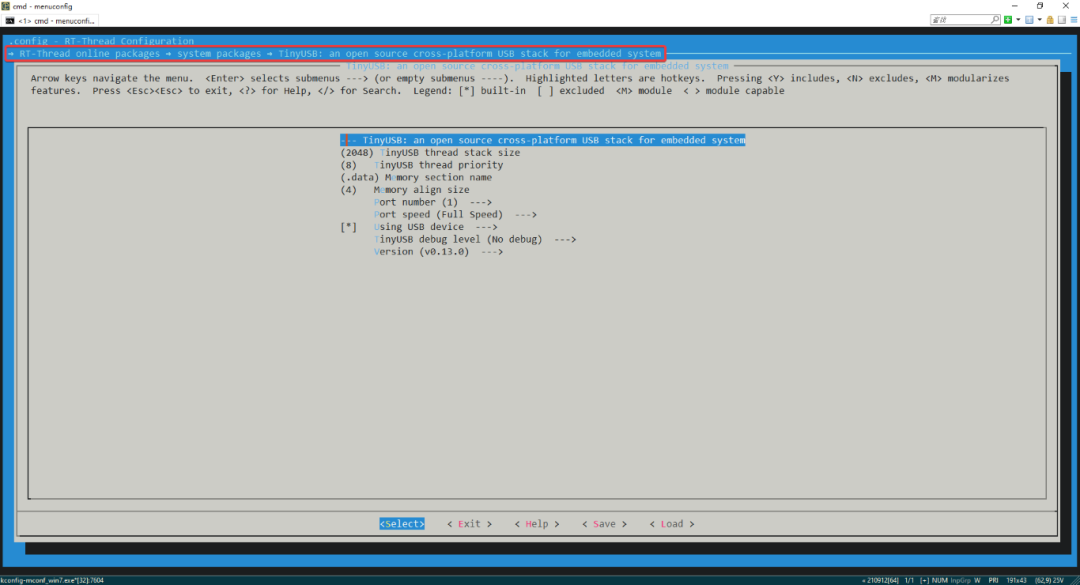Click the 191x43 console size in status bar
Image resolution: width=1080 pixels, height=585 pixels.
coord(1016,580)
